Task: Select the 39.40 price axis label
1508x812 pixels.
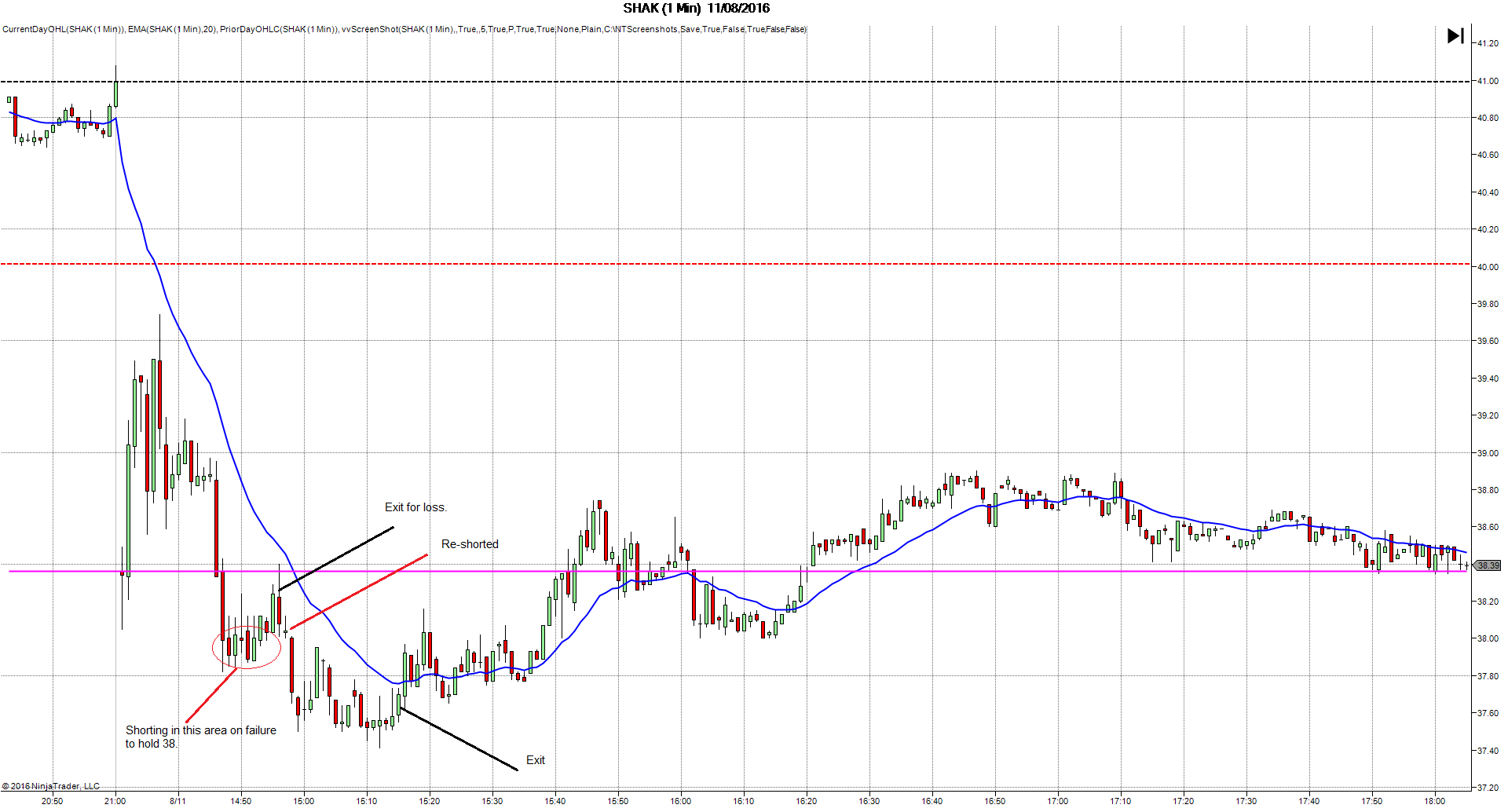Action: pyautogui.click(x=1488, y=379)
